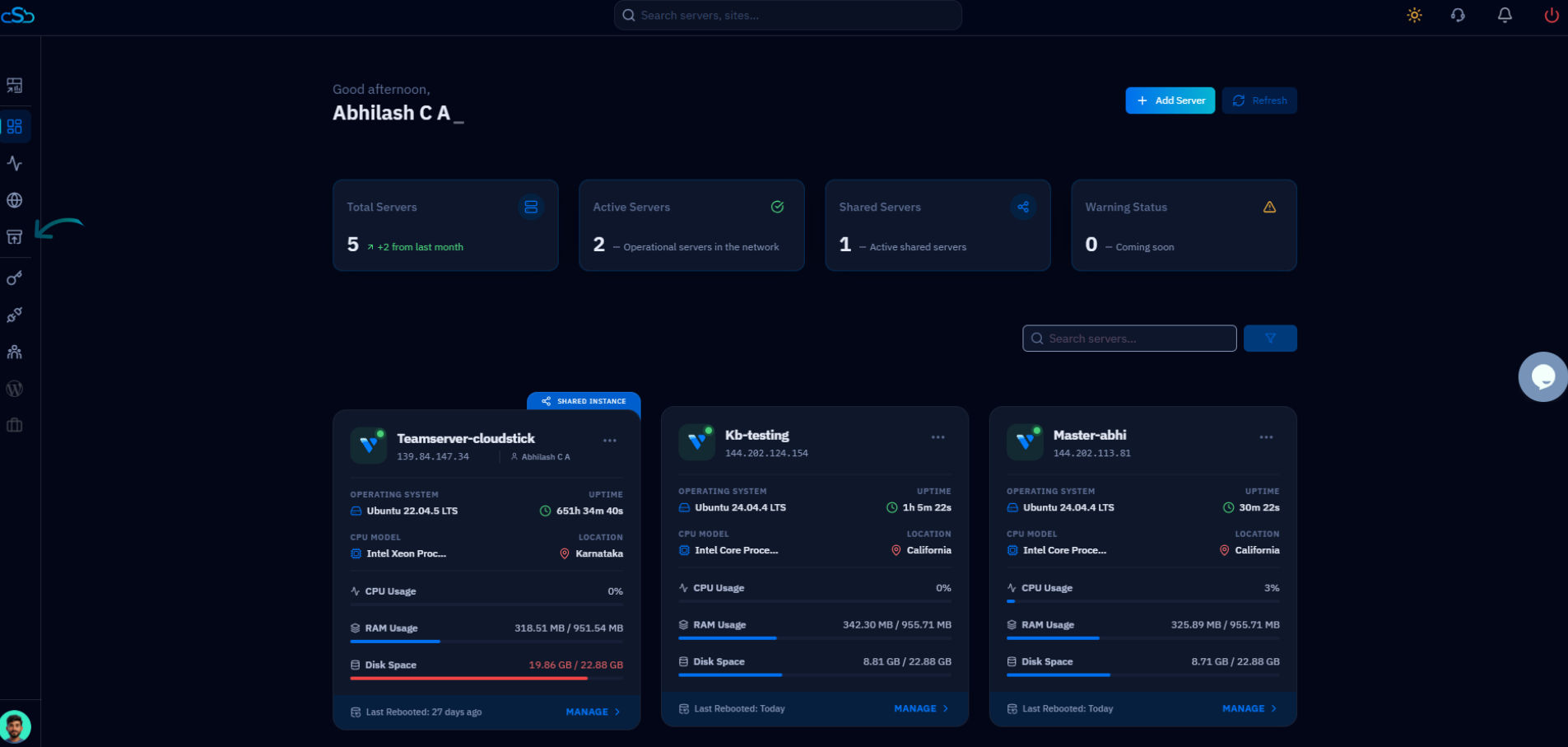The height and width of the screenshot is (747, 1568).
Task: Open the activity pulse icon in sidebar
Action: pos(15,163)
